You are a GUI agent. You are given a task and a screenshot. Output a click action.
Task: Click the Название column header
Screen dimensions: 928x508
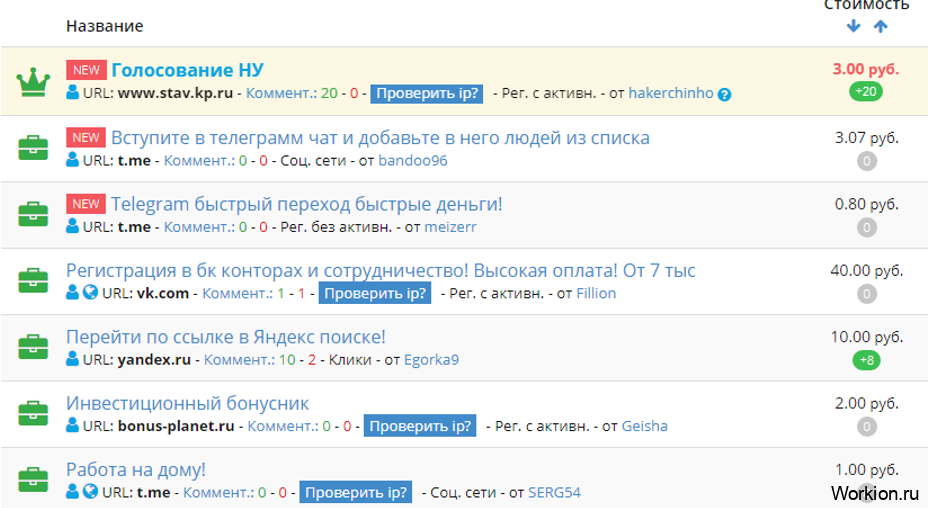click(x=105, y=26)
